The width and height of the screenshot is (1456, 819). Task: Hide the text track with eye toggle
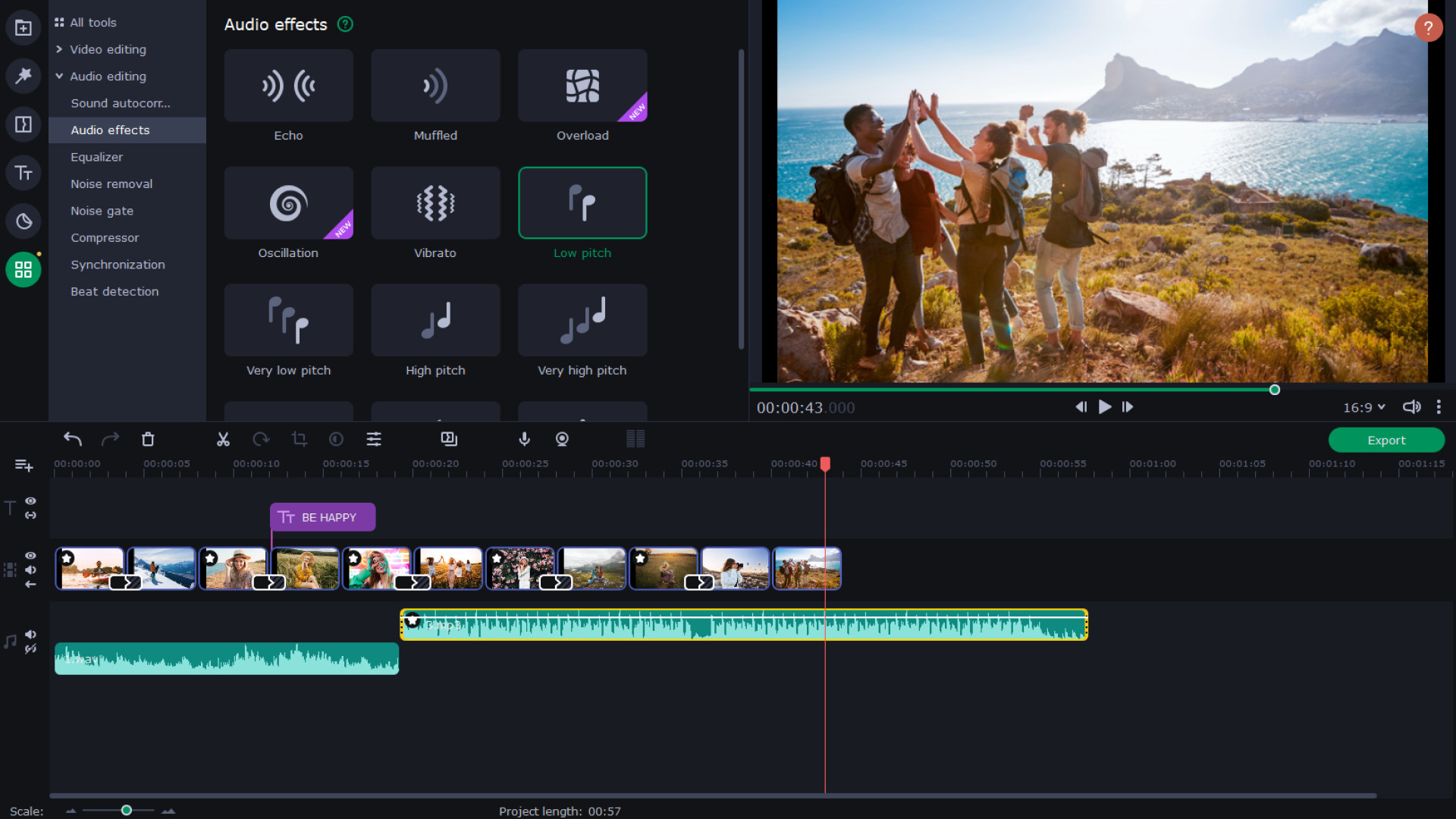[30, 501]
